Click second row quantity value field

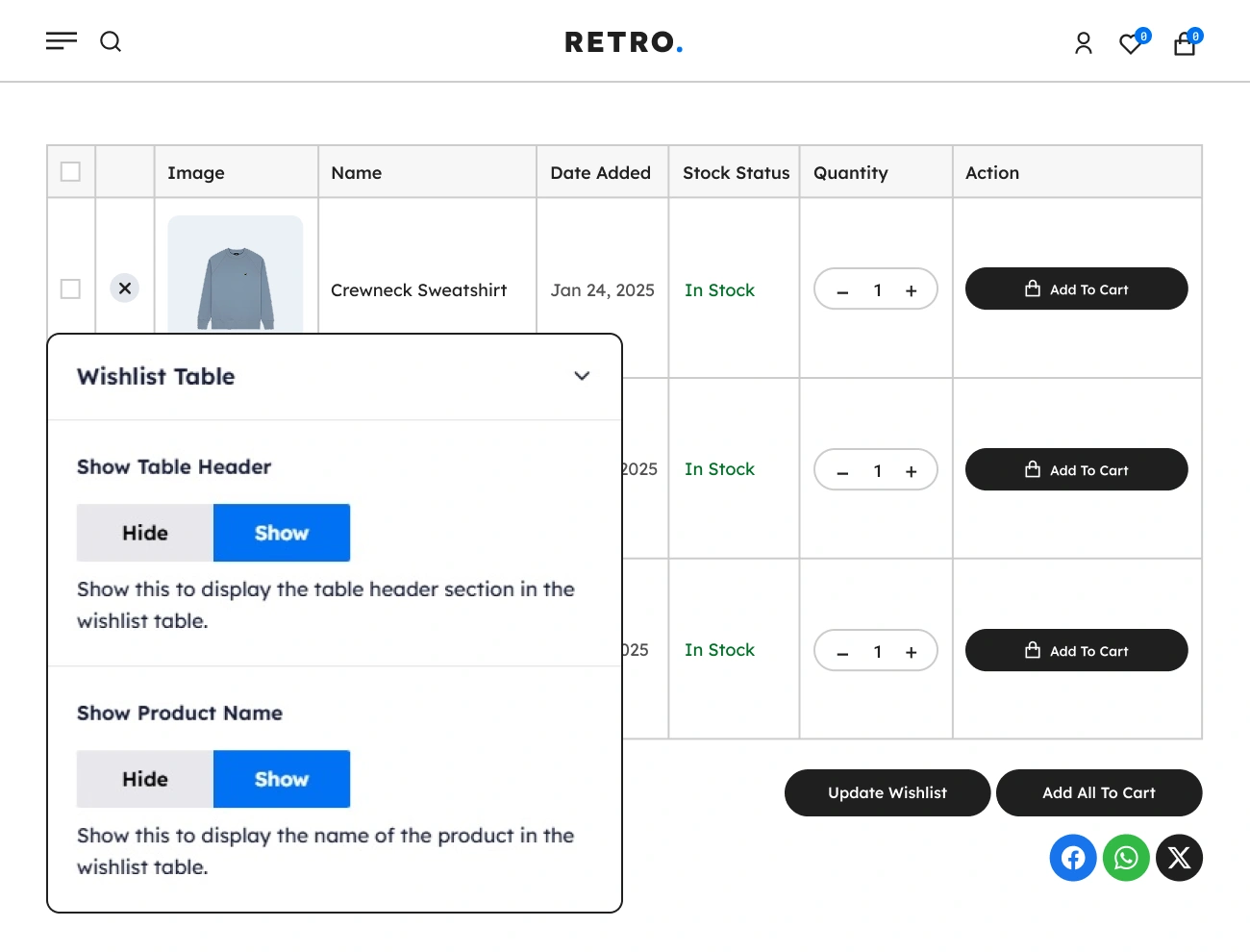pos(877,471)
